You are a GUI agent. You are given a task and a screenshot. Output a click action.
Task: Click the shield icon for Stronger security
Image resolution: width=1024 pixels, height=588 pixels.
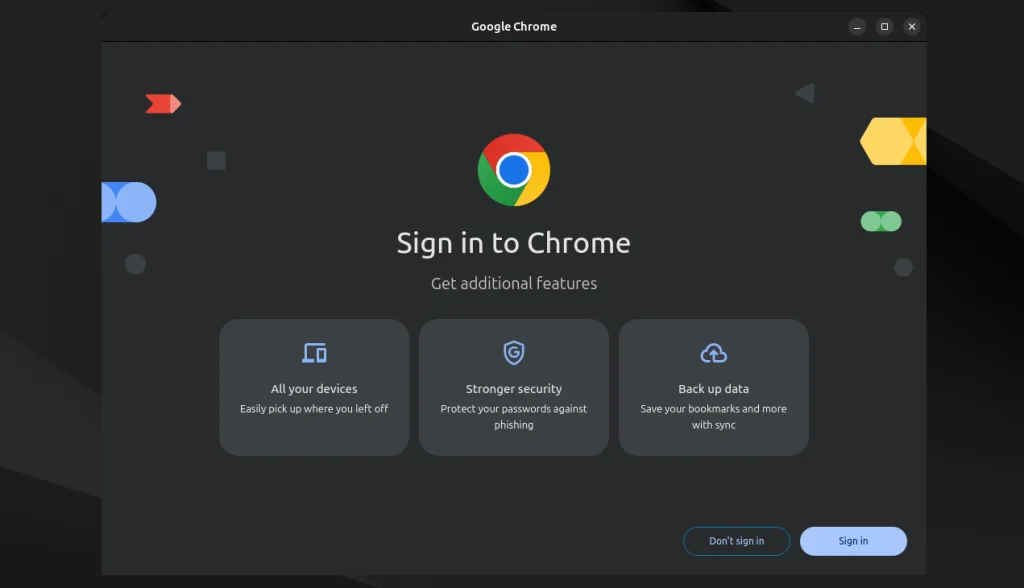coord(513,353)
